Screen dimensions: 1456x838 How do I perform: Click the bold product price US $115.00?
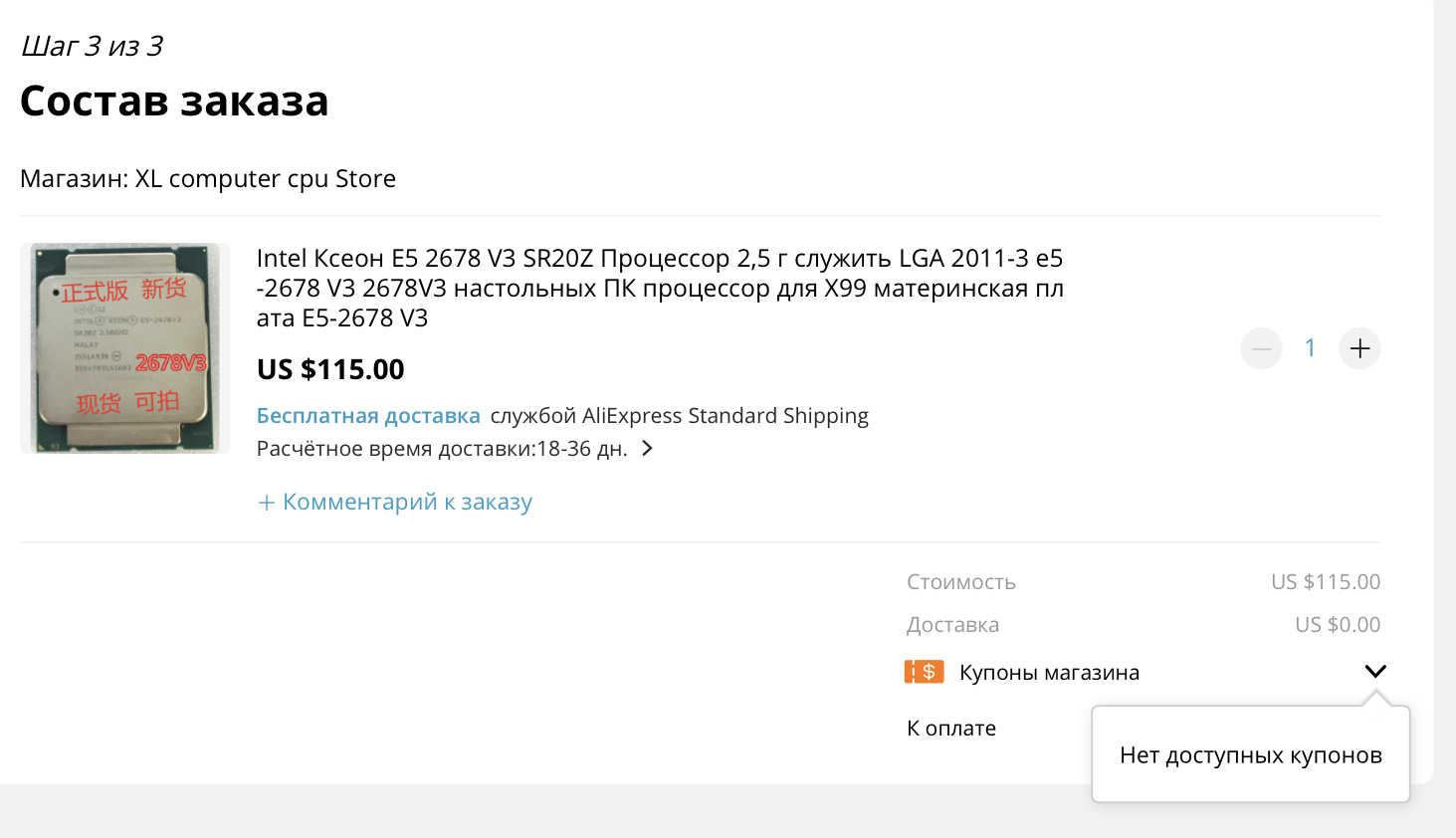[330, 370]
